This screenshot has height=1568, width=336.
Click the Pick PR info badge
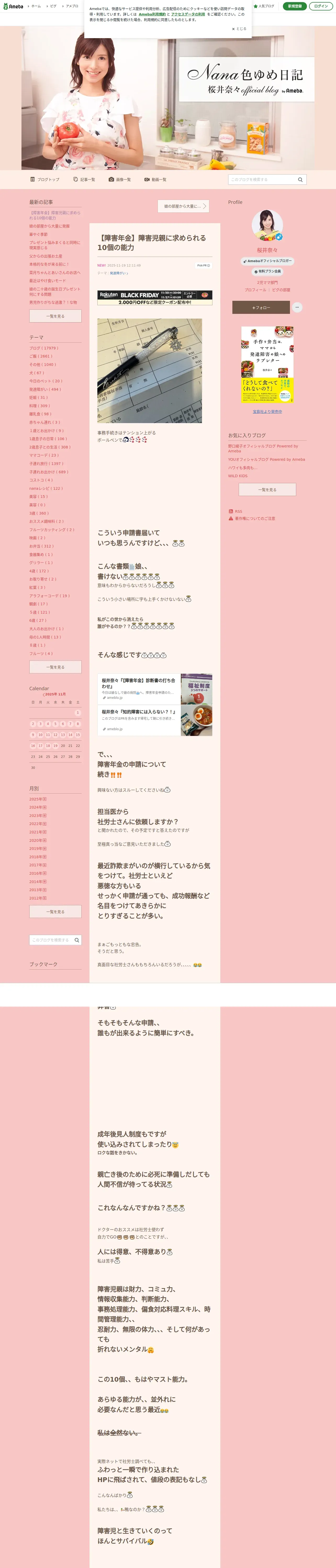(203, 266)
